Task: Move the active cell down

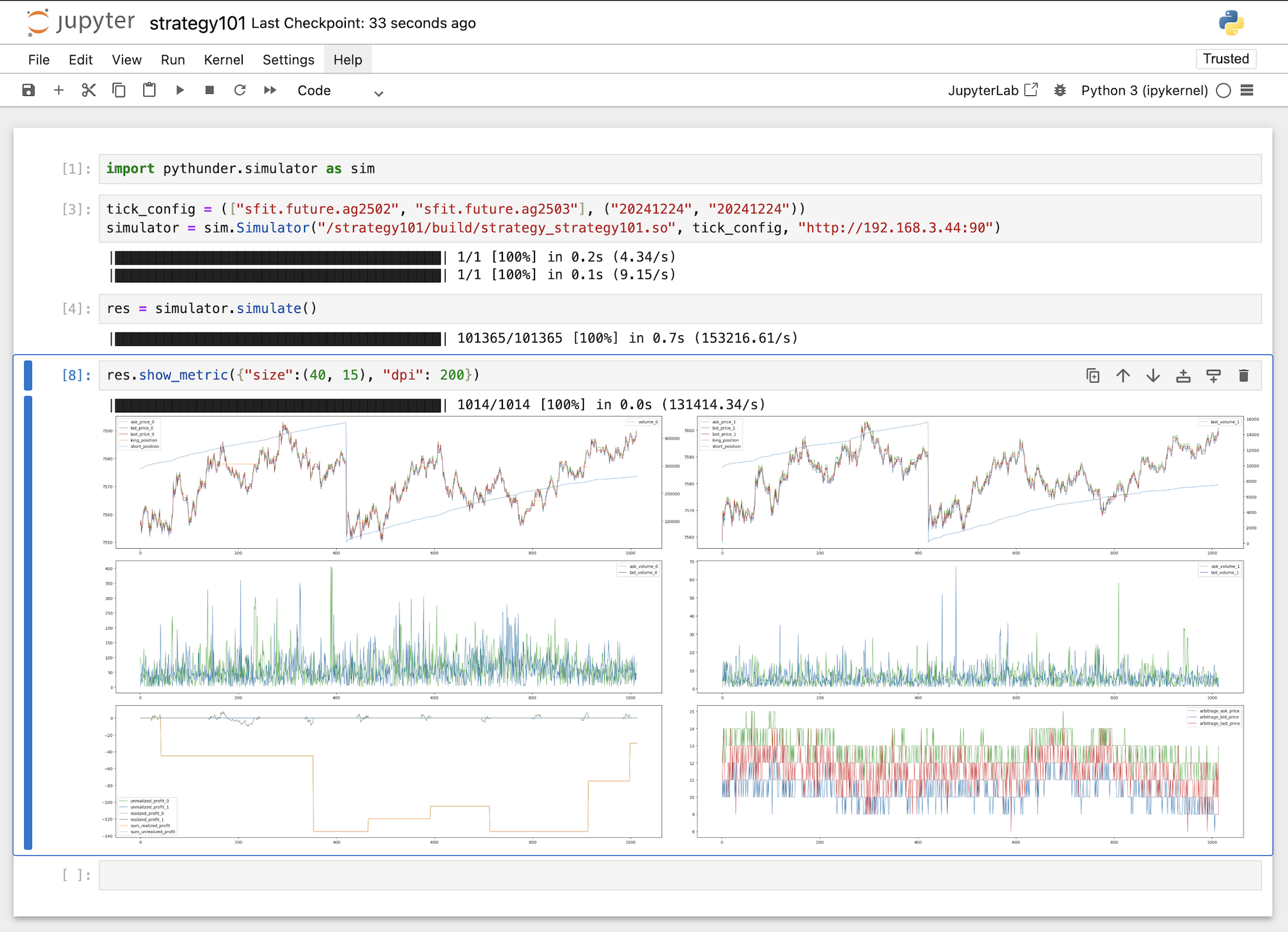Action: coord(1153,376)
